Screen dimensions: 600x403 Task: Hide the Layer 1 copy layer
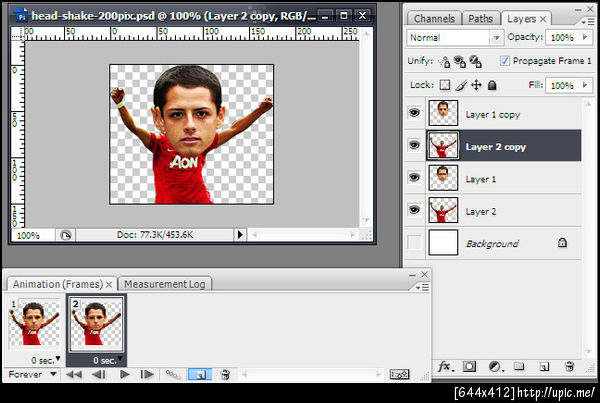point(414,113)
